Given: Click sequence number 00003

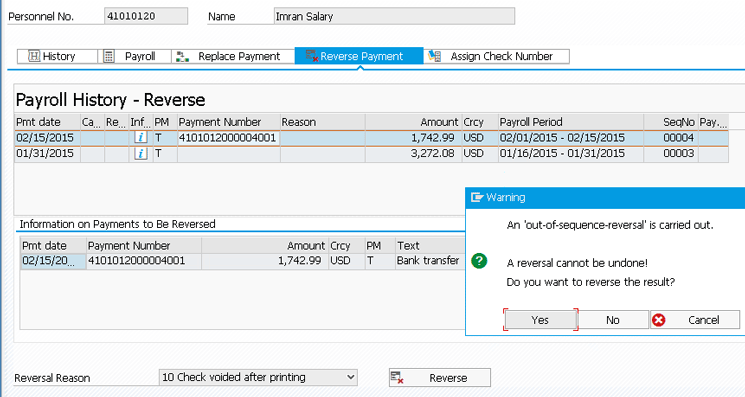Looking at the screenshot, I should click(671, 153).
